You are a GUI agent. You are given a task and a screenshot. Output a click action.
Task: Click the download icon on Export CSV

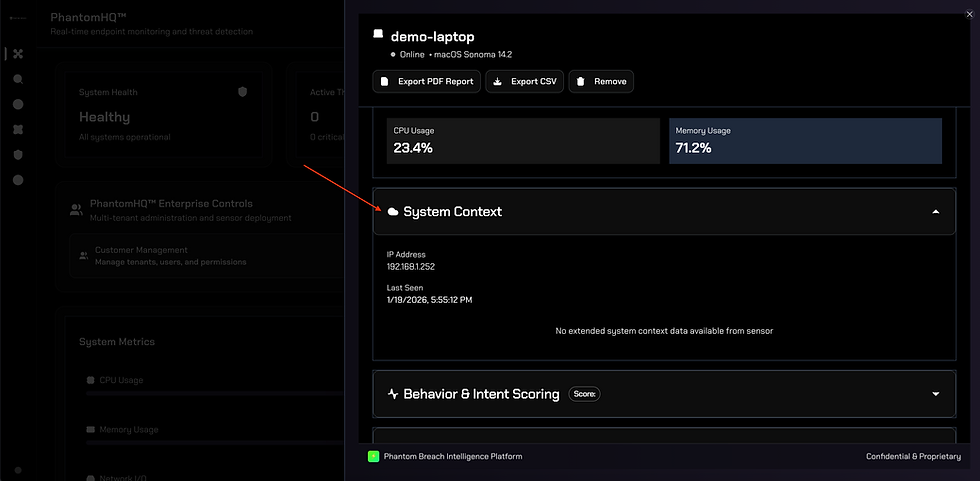coord(498,81)
